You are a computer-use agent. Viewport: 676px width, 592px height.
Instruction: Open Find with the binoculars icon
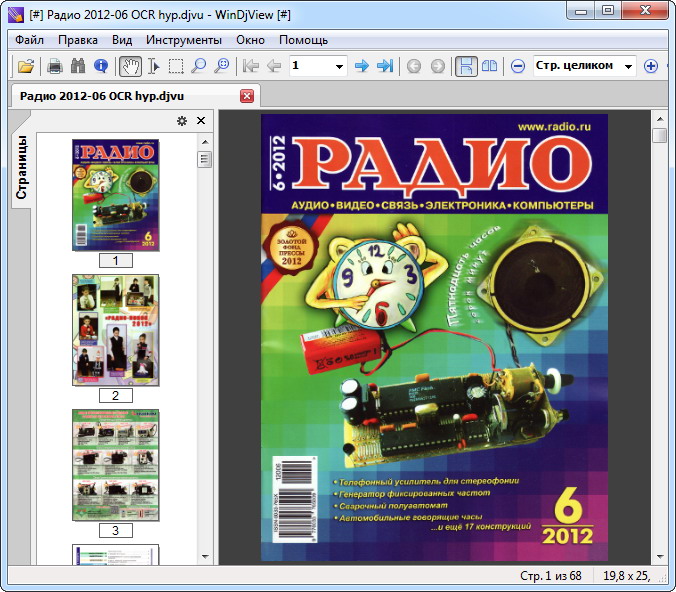[x=78, y=66]
